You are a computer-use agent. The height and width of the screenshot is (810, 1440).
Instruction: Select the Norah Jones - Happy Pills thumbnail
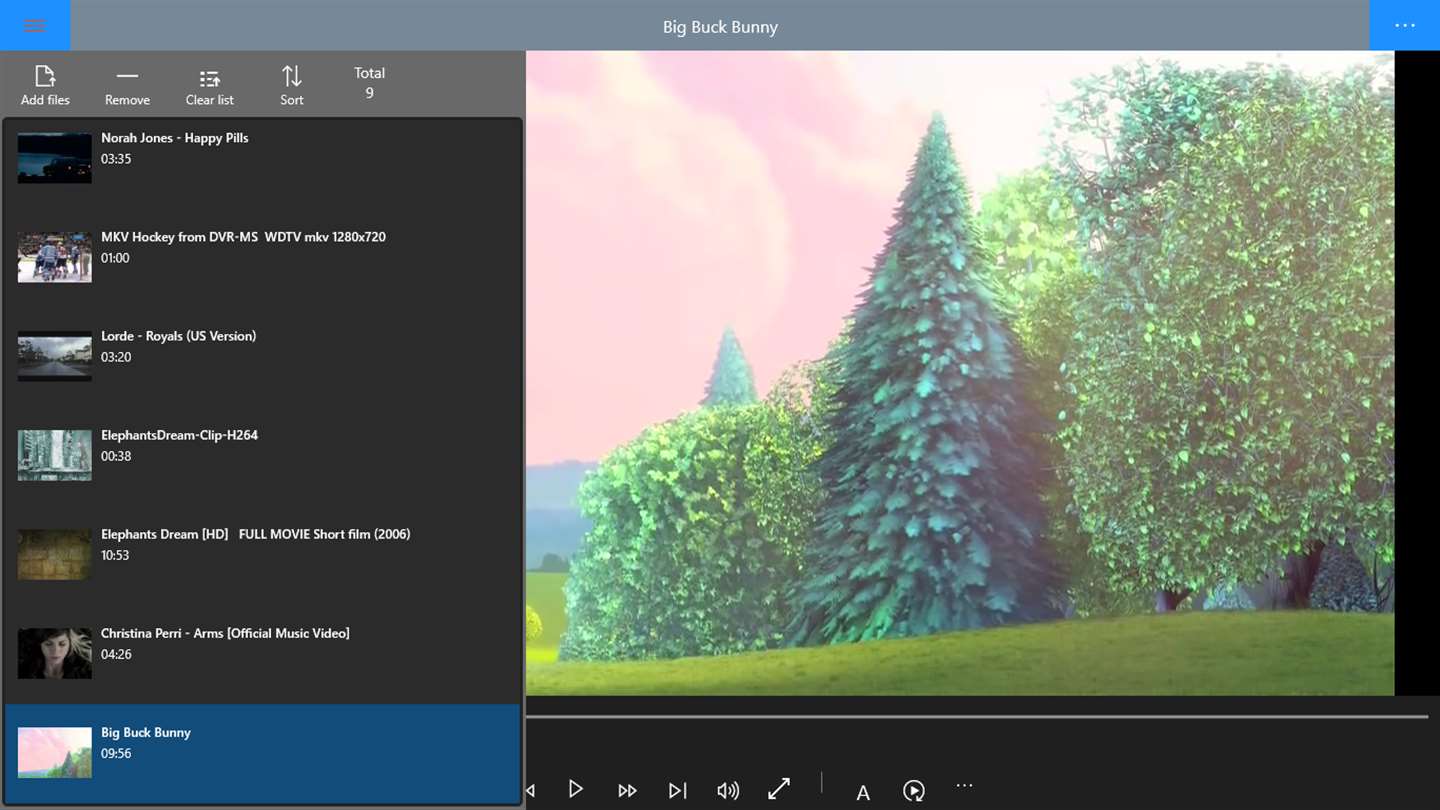[x=55, y=158]
